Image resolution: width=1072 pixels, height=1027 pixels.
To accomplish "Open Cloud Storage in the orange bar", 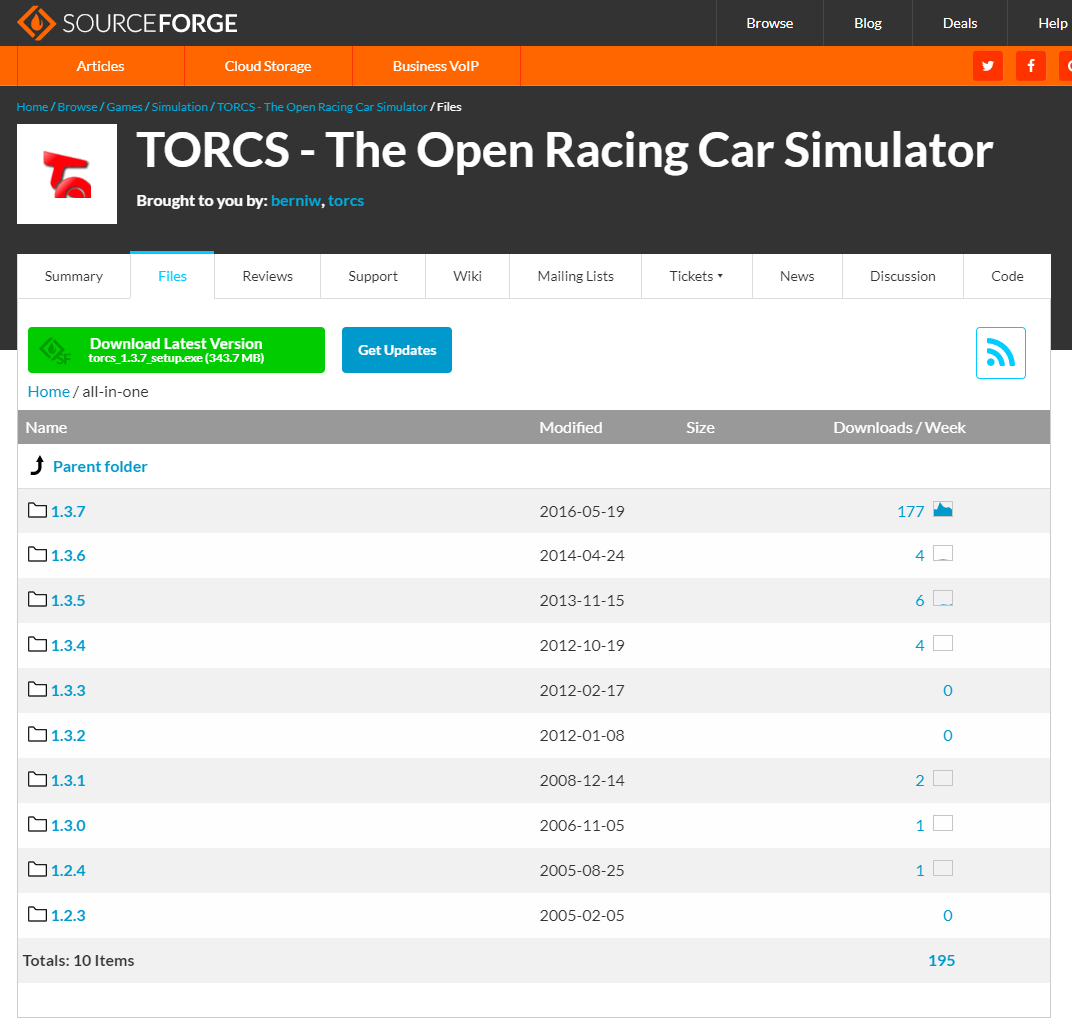I will click(x=268, y=66).
